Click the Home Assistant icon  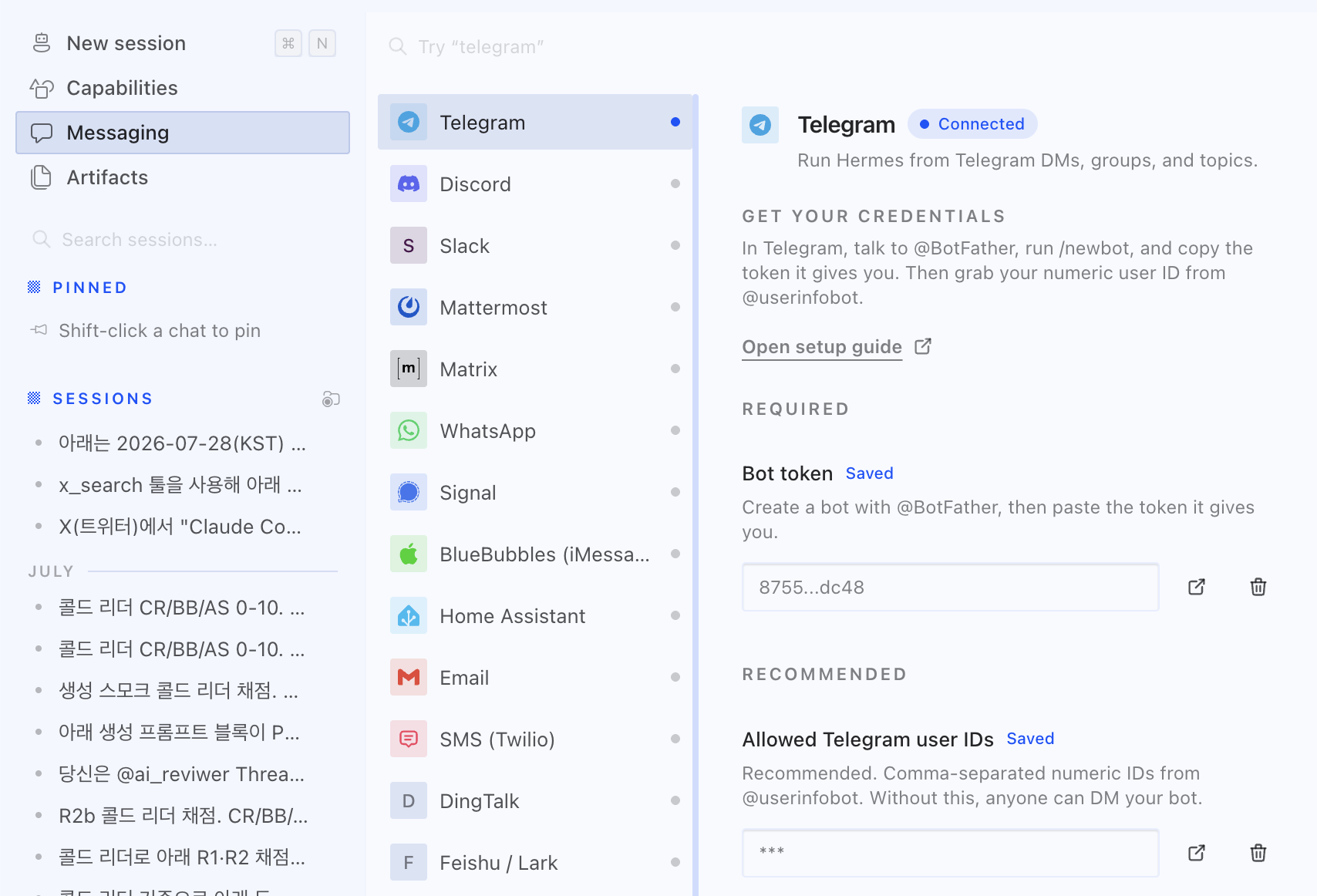(x=409, y=615)
